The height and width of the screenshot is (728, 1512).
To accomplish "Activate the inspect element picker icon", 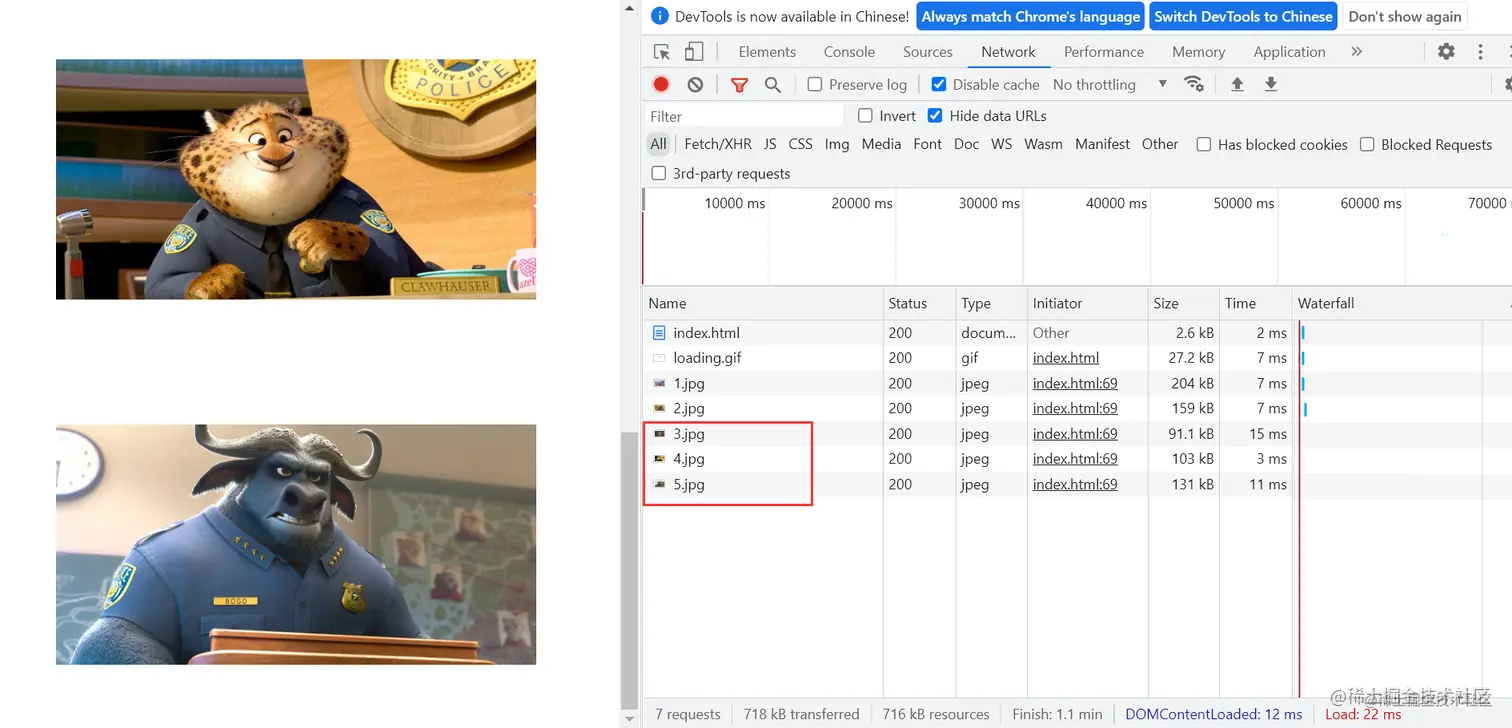I will pyautogui.click(x=661, y=52).
